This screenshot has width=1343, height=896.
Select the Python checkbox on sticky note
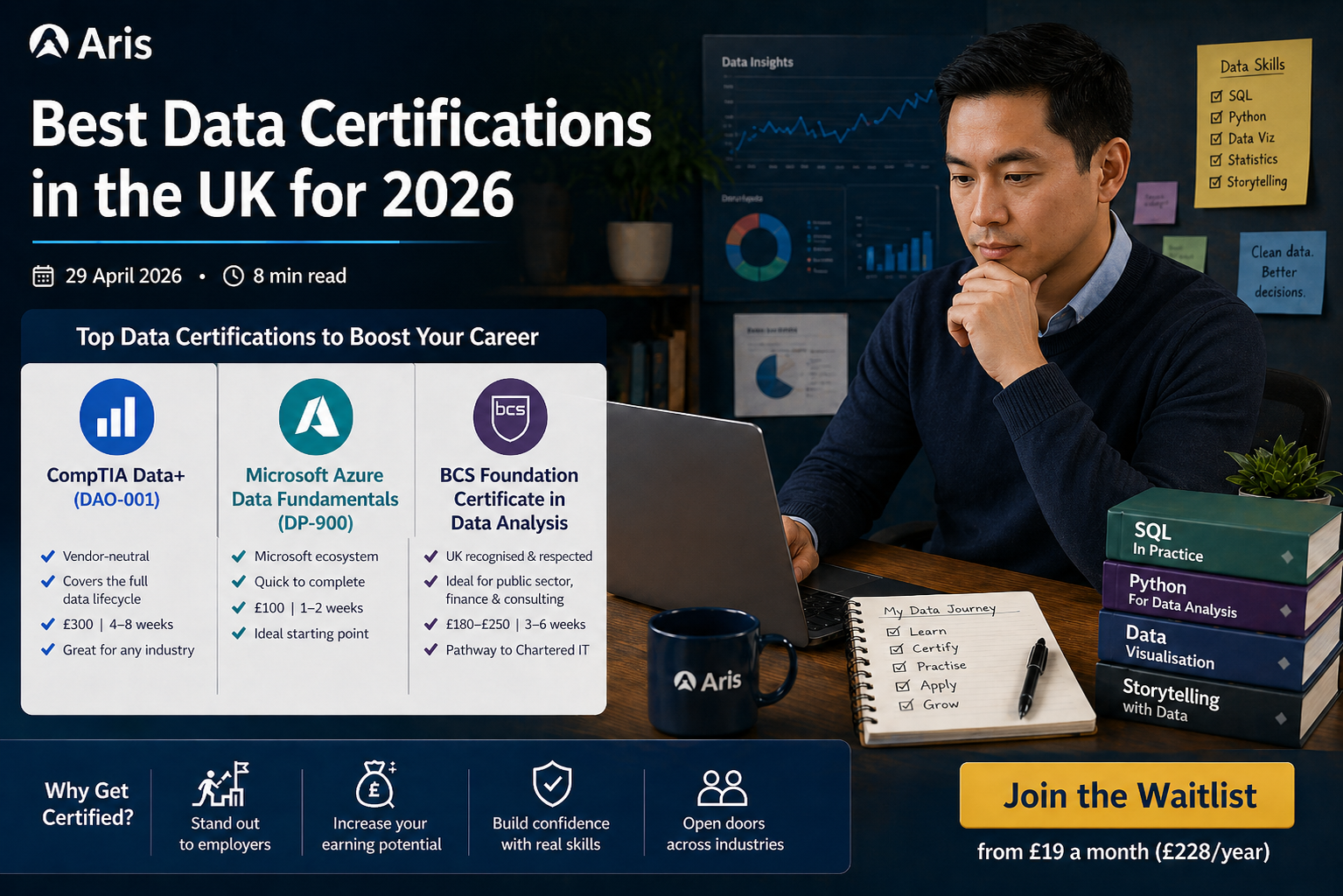point(1216,117)
